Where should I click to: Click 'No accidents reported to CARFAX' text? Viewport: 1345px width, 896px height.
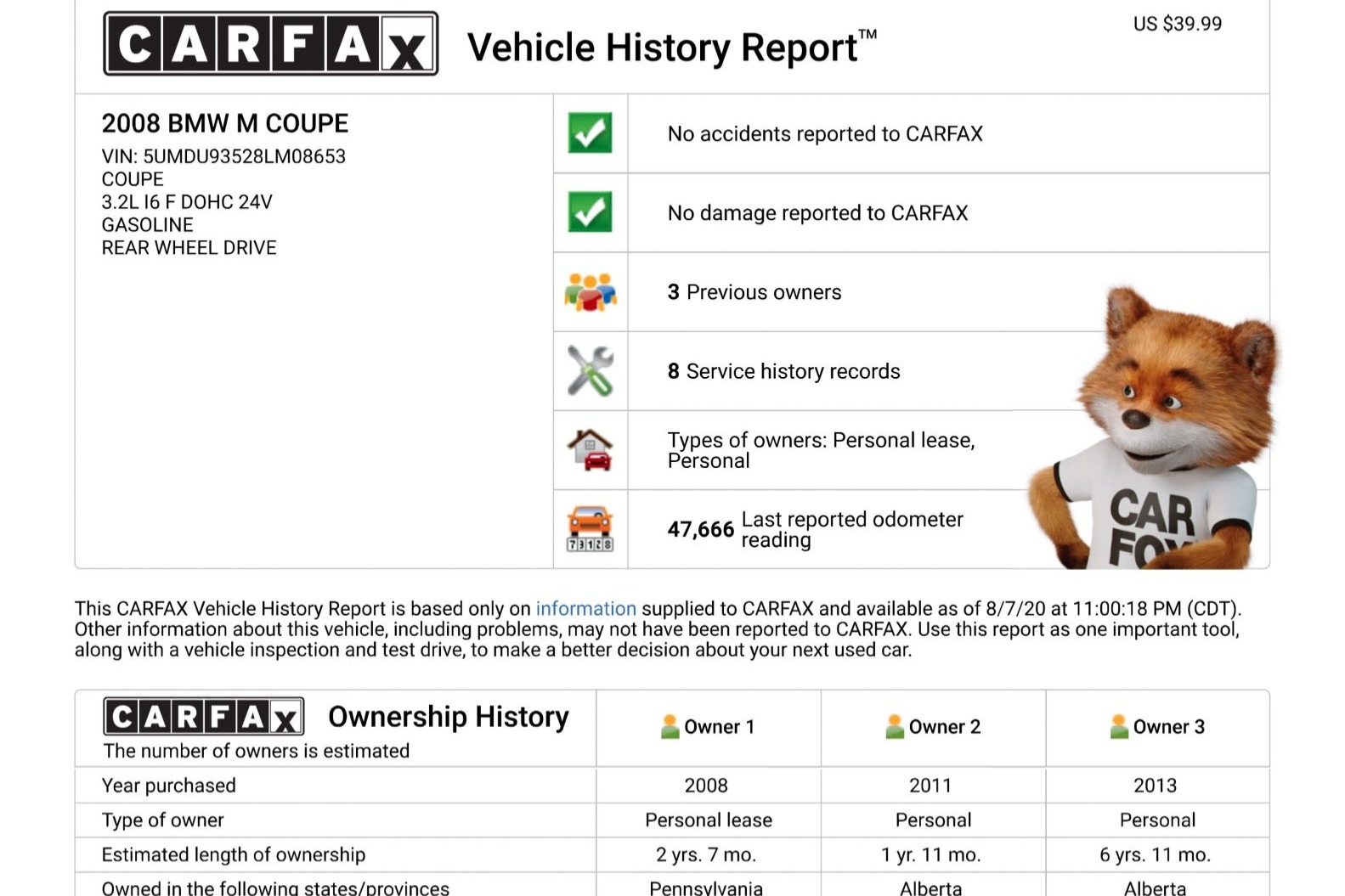click(x=825, y=134)
